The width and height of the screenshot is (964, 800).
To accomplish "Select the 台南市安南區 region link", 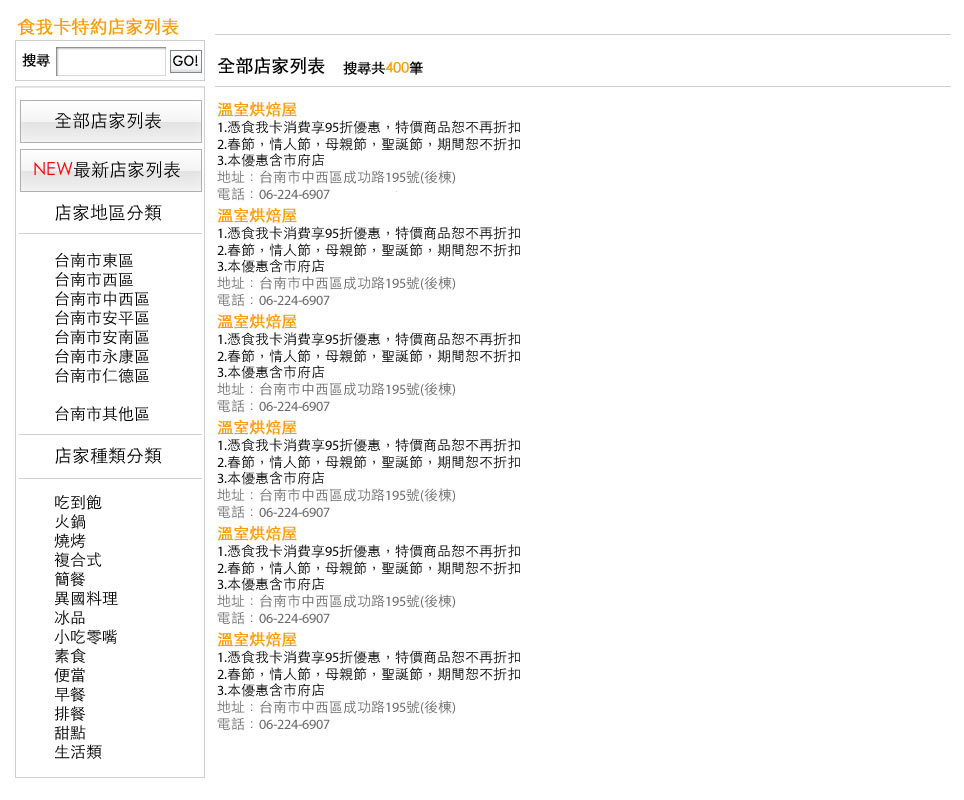I will pos(101,337).
